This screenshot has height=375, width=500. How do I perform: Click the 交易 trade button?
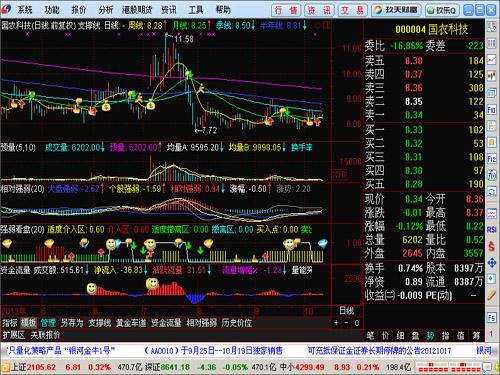tap(353, 10)
